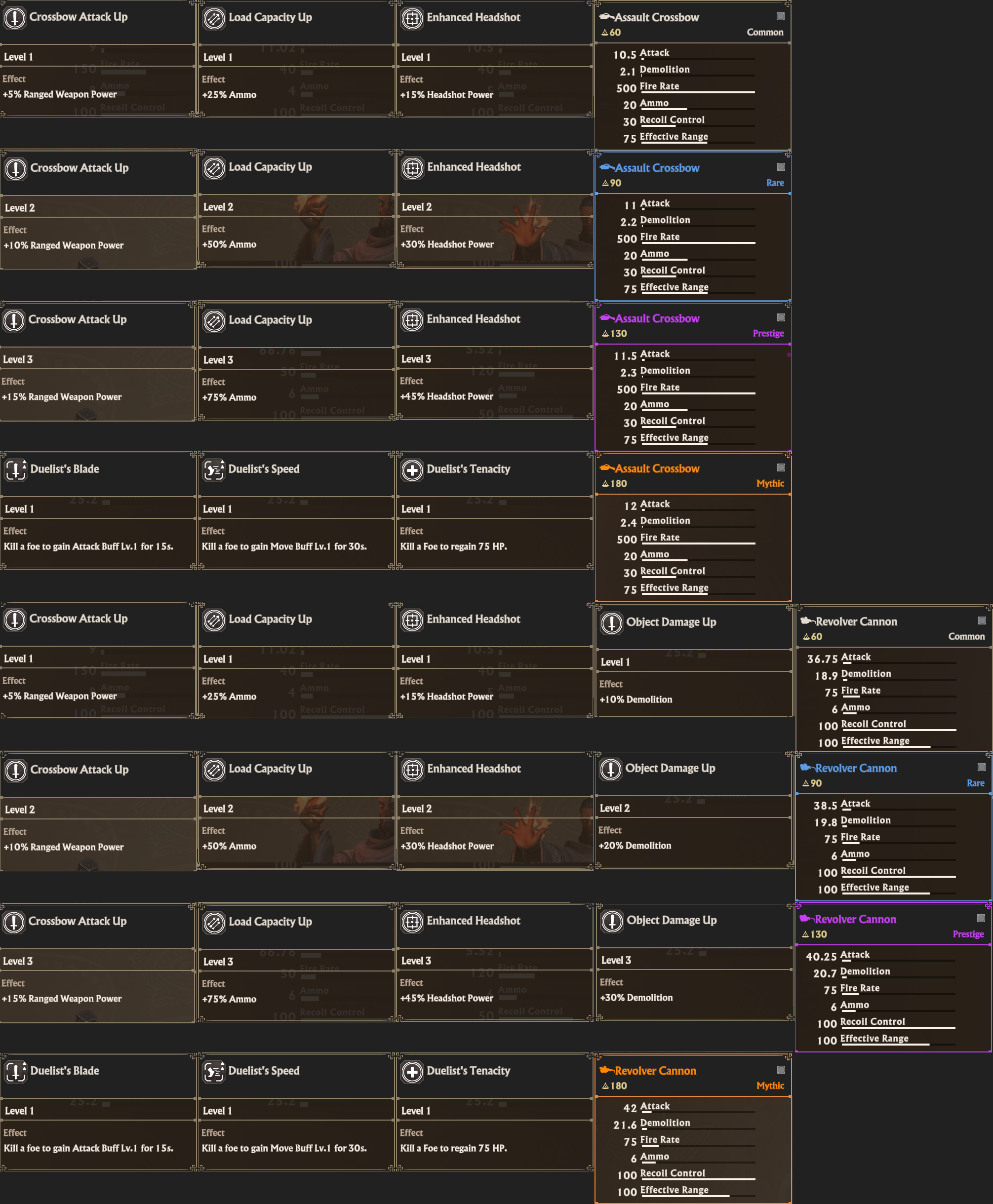Click the Object Damage Up Level 3 icon
The height and width of the screenshot is (1204, 993).
point(612,921)
